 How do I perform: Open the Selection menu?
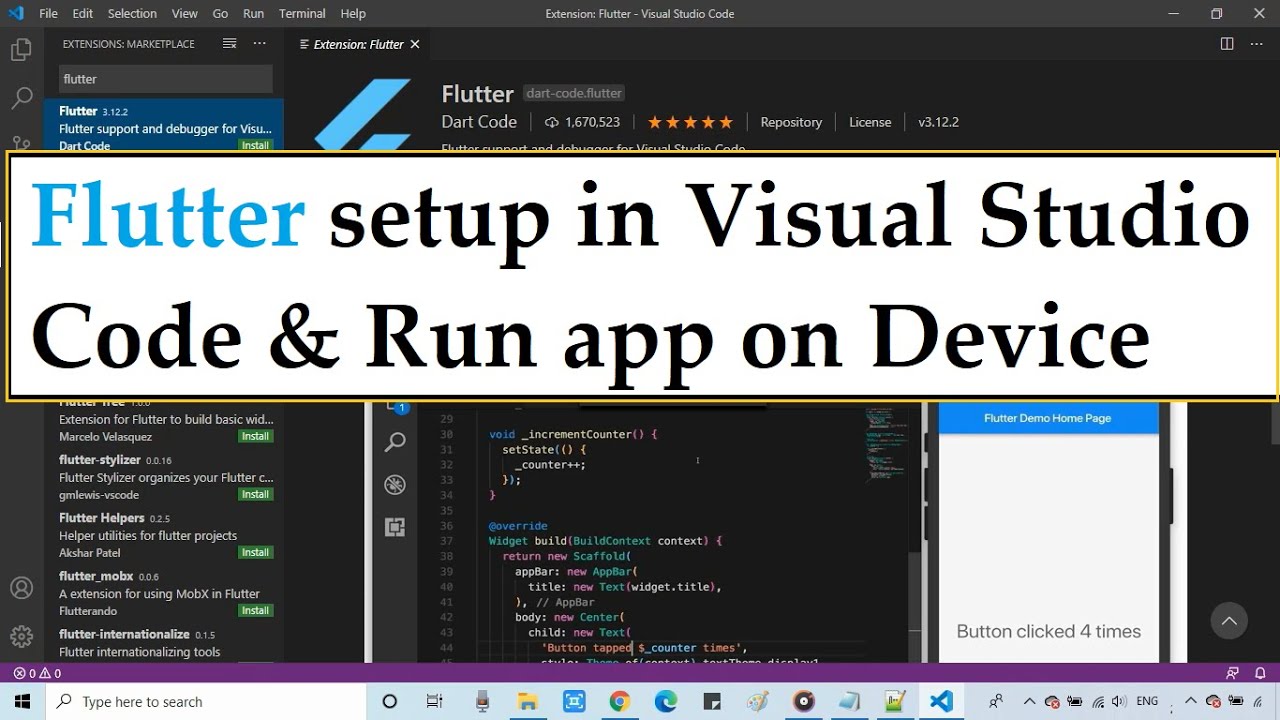pyautogui.click(x=132, y=13)
